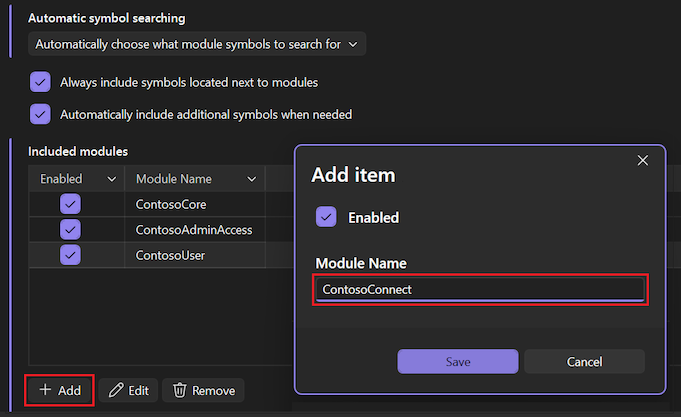Uncheck the ContosoUser module row
681x417 pixels.
click(x=70, y=255)
